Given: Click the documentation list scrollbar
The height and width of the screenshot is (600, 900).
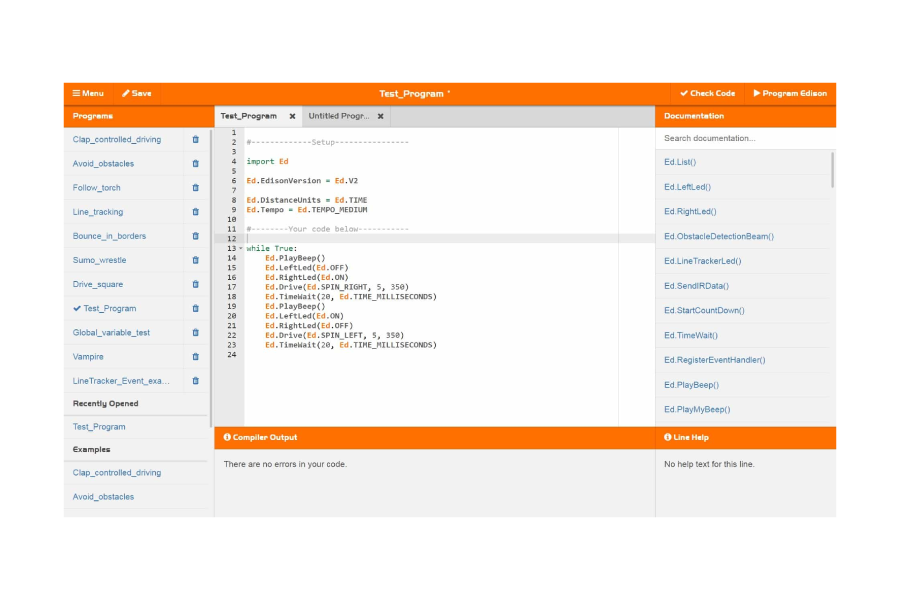Looking at the screenshot, I should point(832,170).
